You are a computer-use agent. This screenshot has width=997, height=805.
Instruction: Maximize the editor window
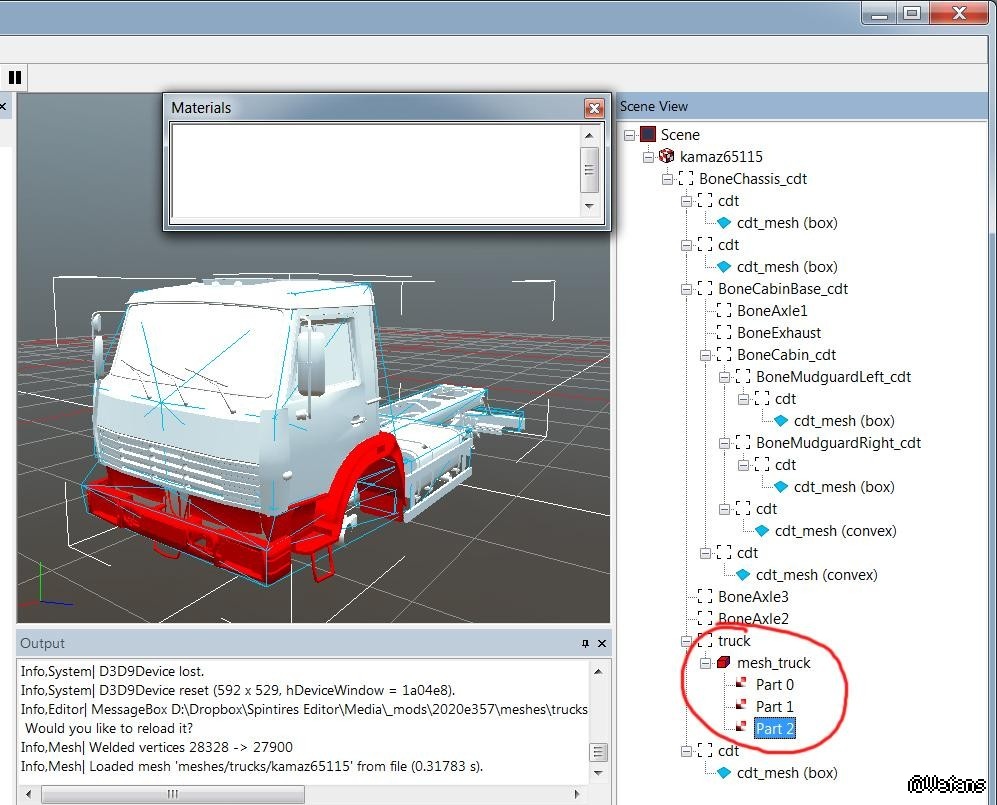click(911, 13)
